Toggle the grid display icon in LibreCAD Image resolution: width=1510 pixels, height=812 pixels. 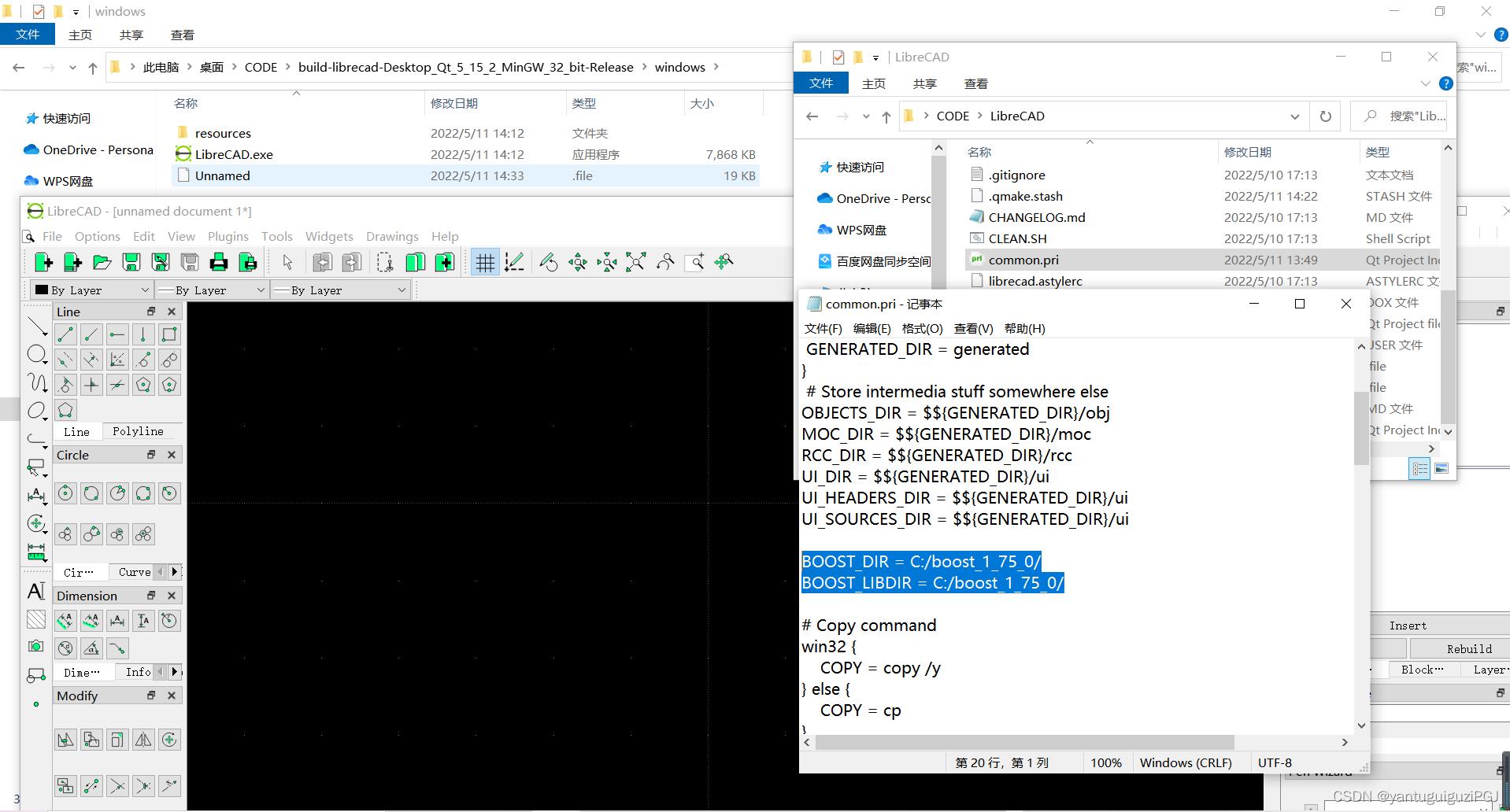(485, 262)
